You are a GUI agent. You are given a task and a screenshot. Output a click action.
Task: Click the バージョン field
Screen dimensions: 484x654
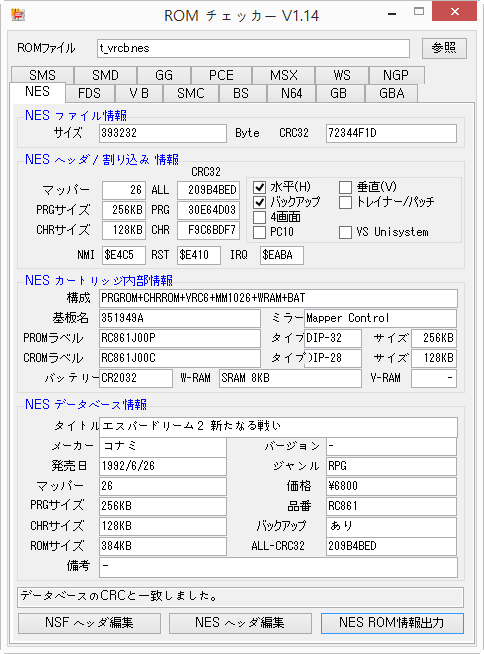[391, 446]
